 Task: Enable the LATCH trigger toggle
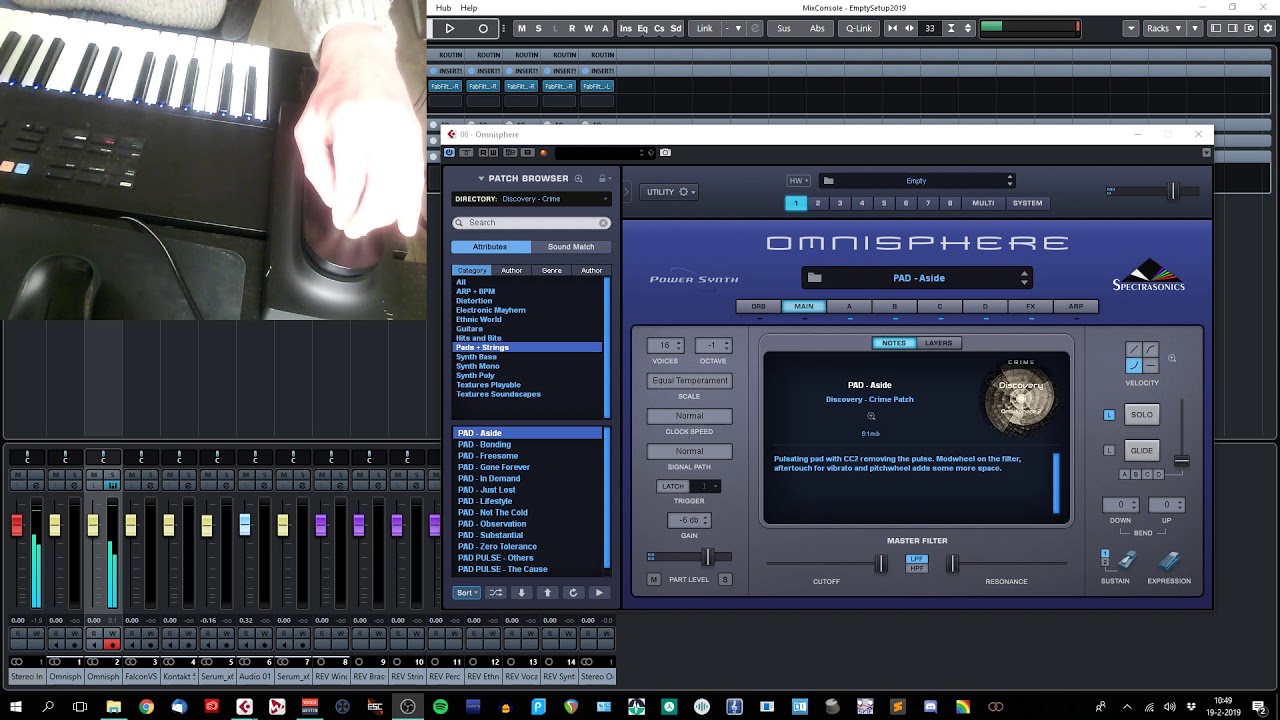[x=673, y=487]
